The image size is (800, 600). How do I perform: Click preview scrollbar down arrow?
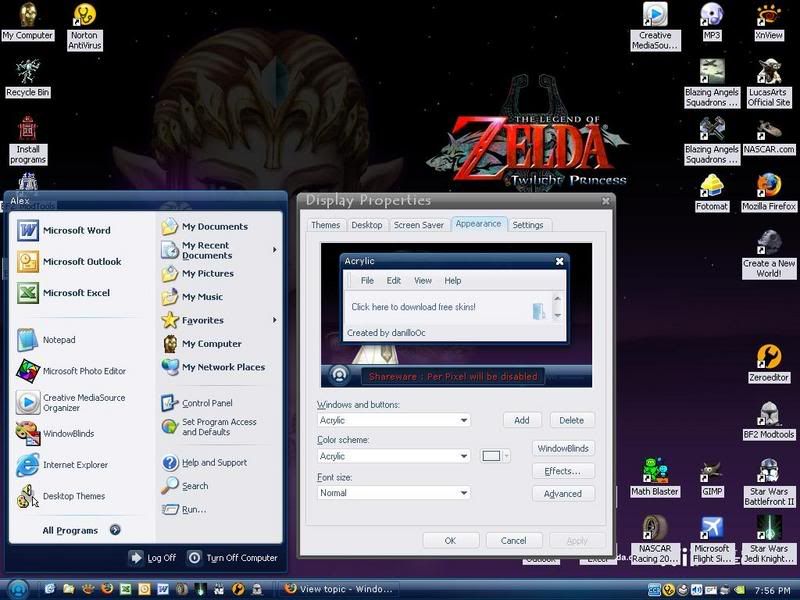(557, 315)
